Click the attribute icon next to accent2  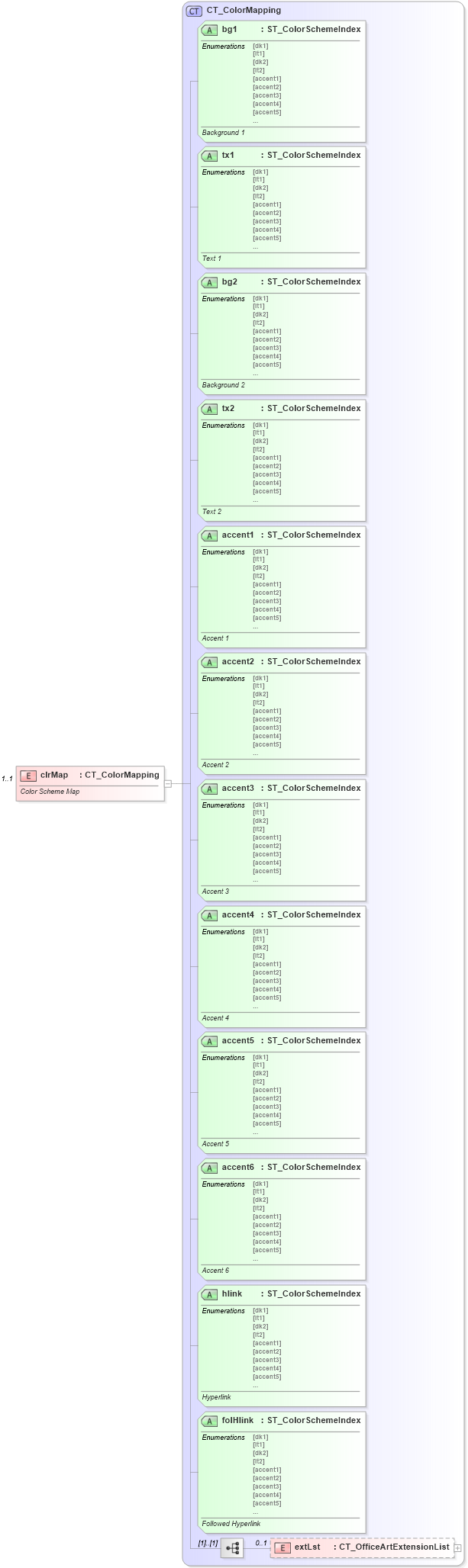pos(210,662)
